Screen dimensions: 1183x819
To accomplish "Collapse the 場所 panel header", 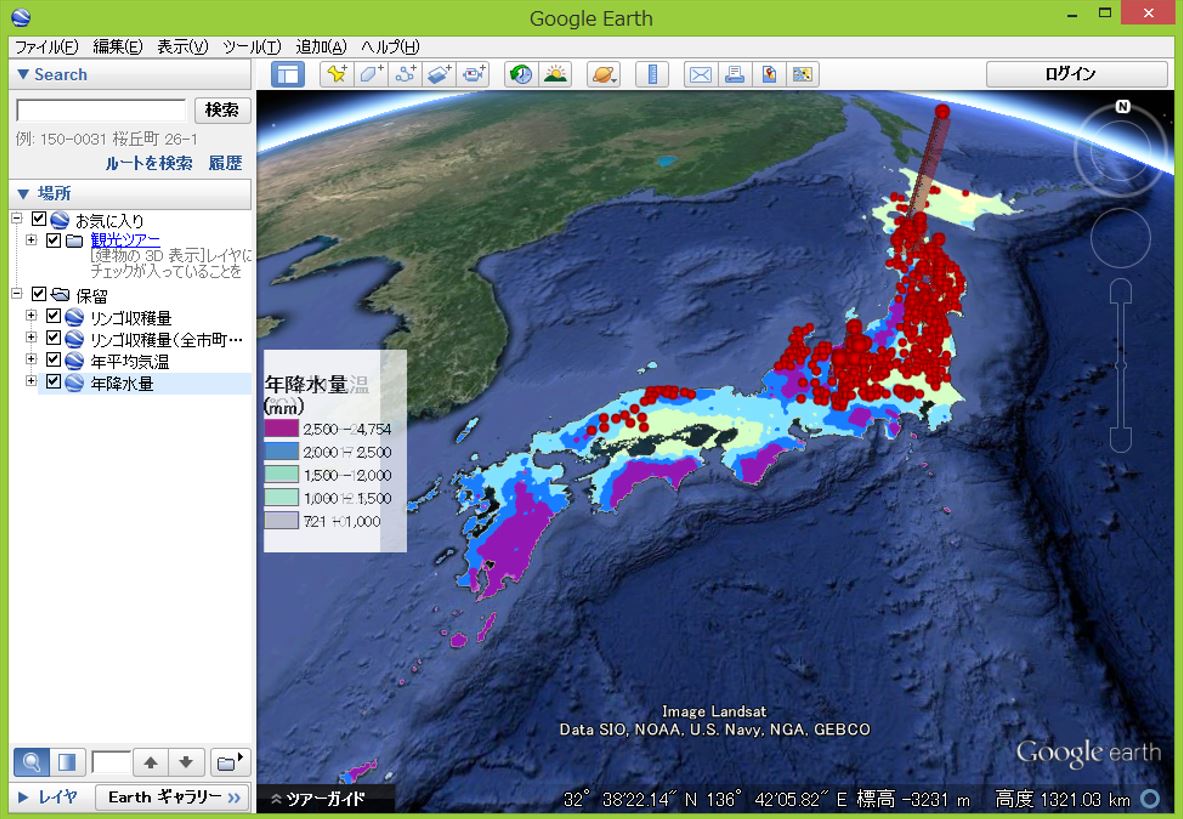I will click(x=130, y=193).
